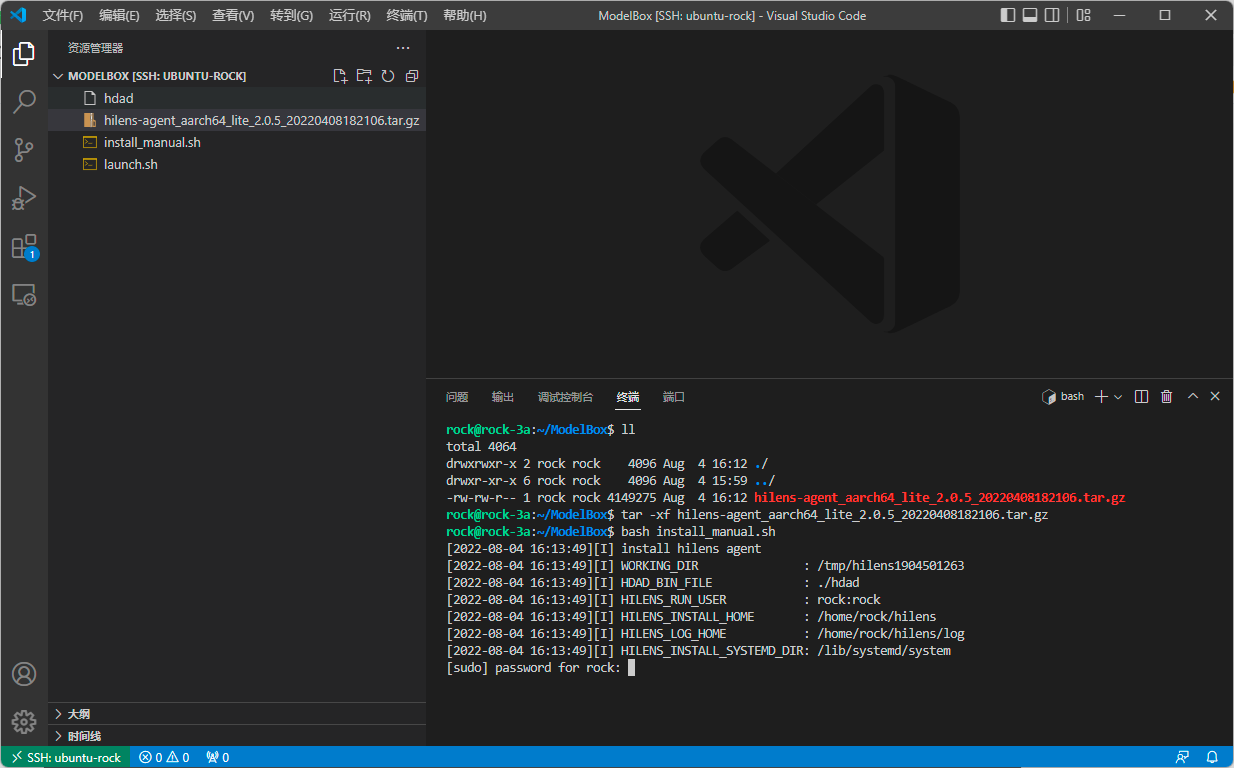
Task: Open the new terminal launch profile dropdown
Action: (1118, 397)
